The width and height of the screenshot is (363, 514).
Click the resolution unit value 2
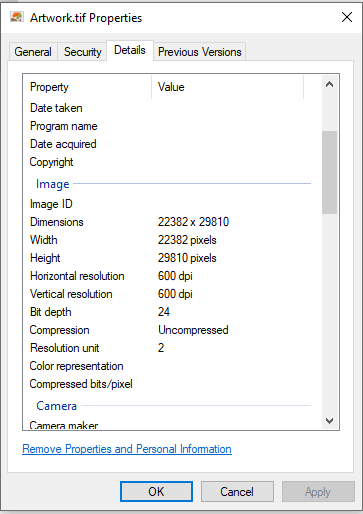(161, 348)
